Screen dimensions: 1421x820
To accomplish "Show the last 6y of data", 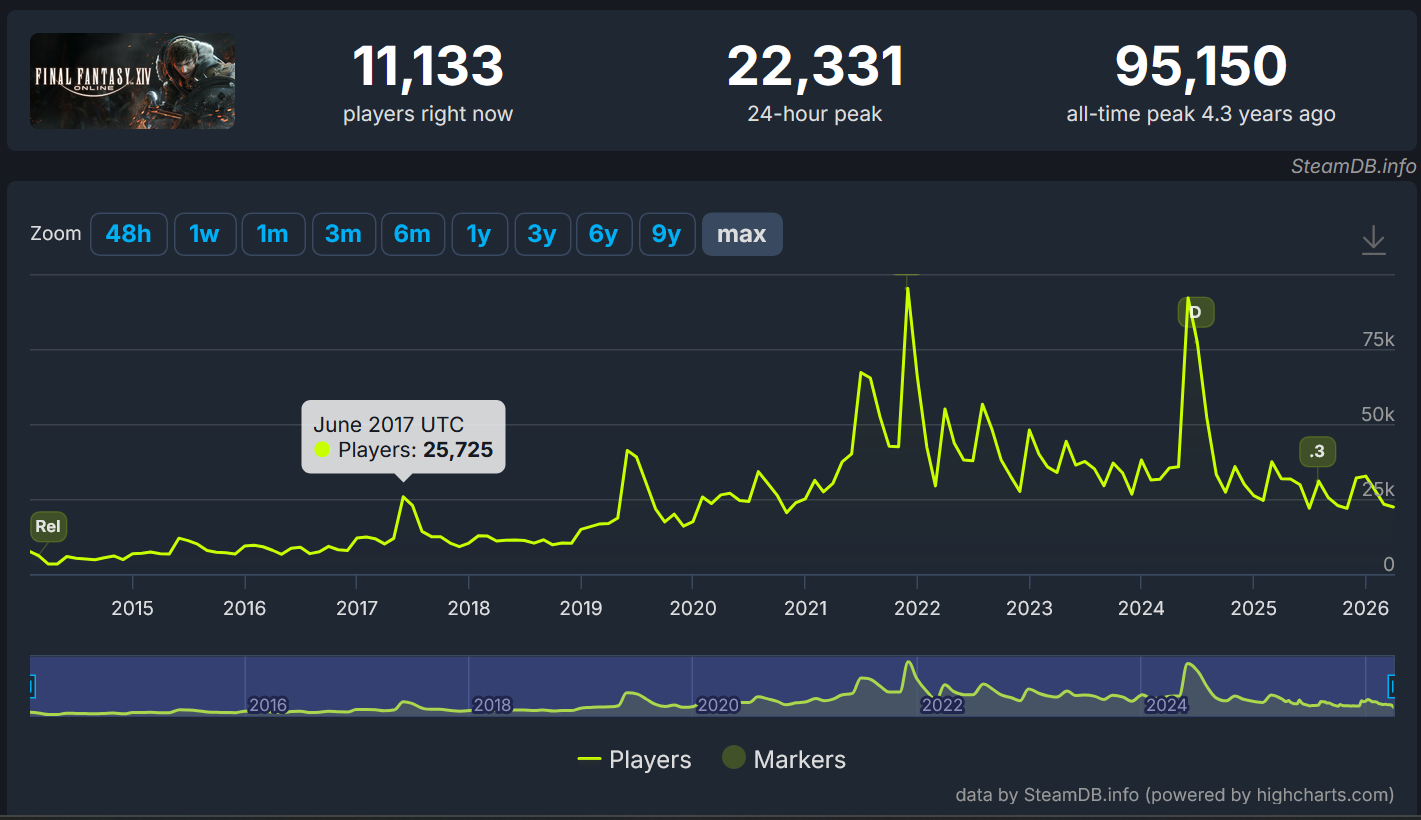I will click(x=604, y=234).
